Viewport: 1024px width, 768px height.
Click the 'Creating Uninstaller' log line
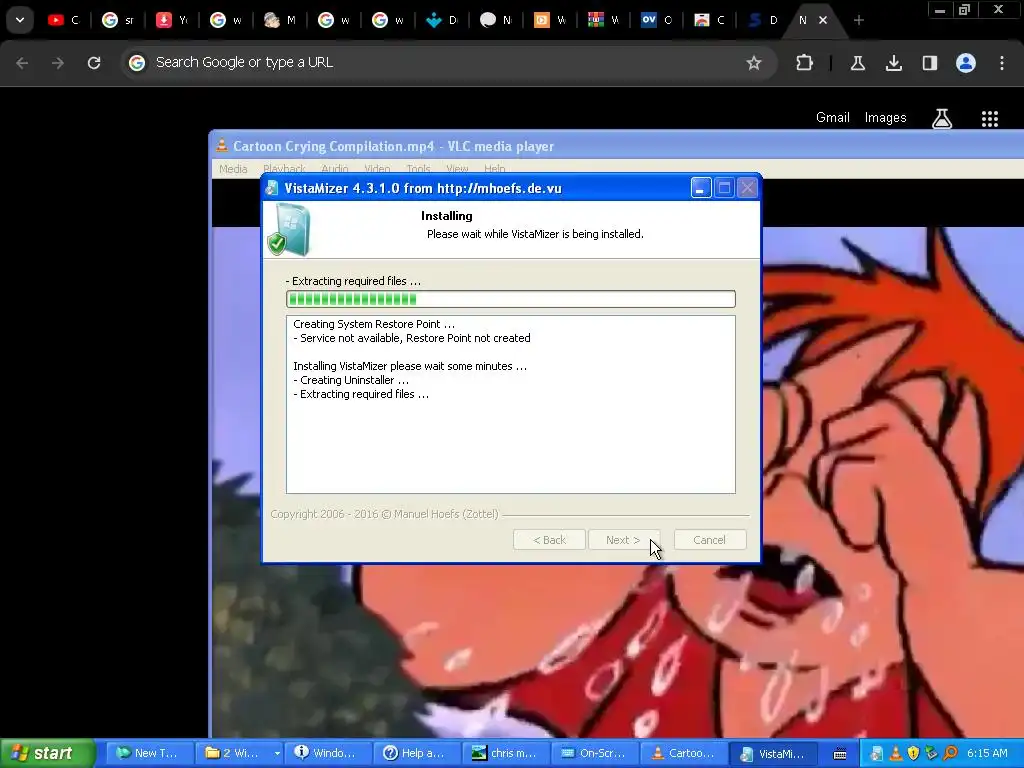coord(351,380)
